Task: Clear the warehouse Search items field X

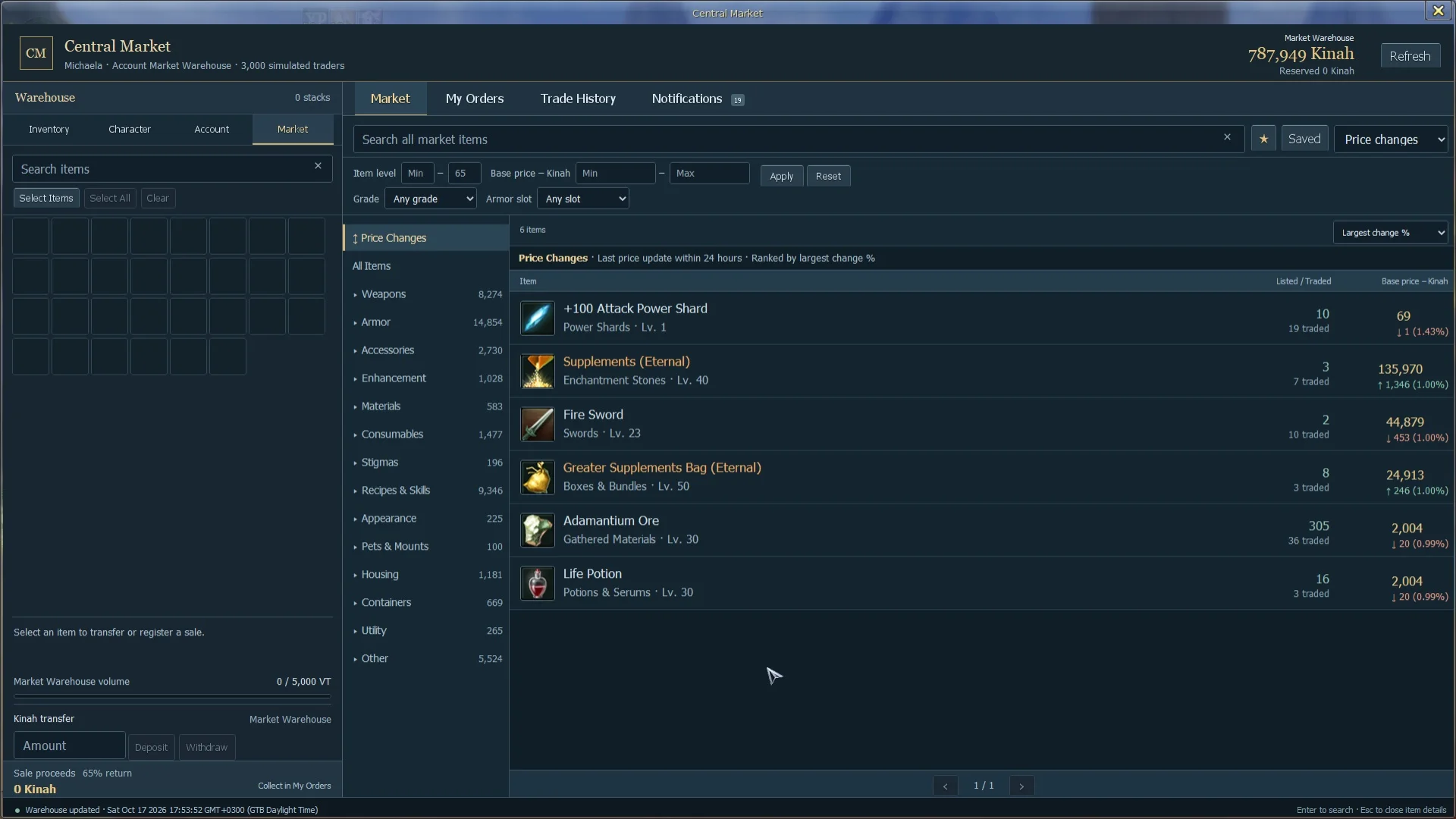Action: [x=318, y=166]
